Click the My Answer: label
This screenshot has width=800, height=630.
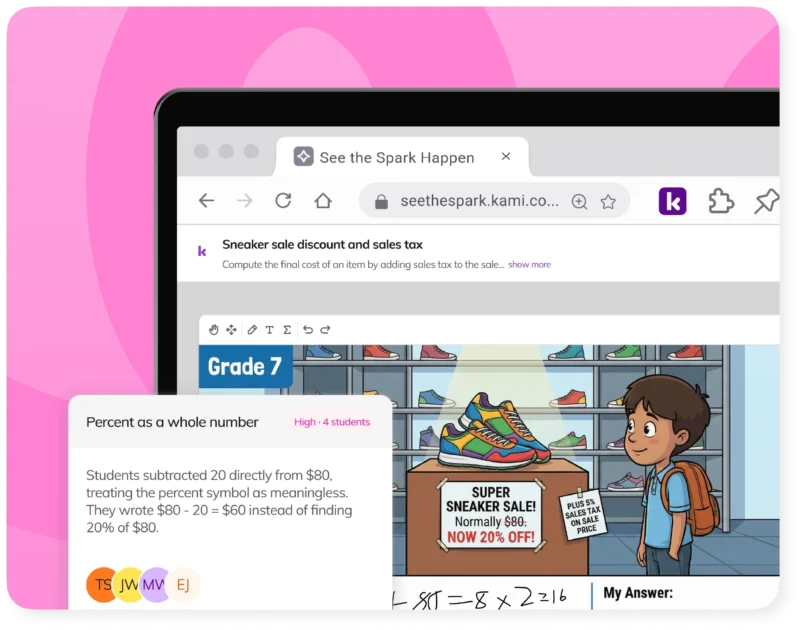pyautogui.click(x=638, y=593)
